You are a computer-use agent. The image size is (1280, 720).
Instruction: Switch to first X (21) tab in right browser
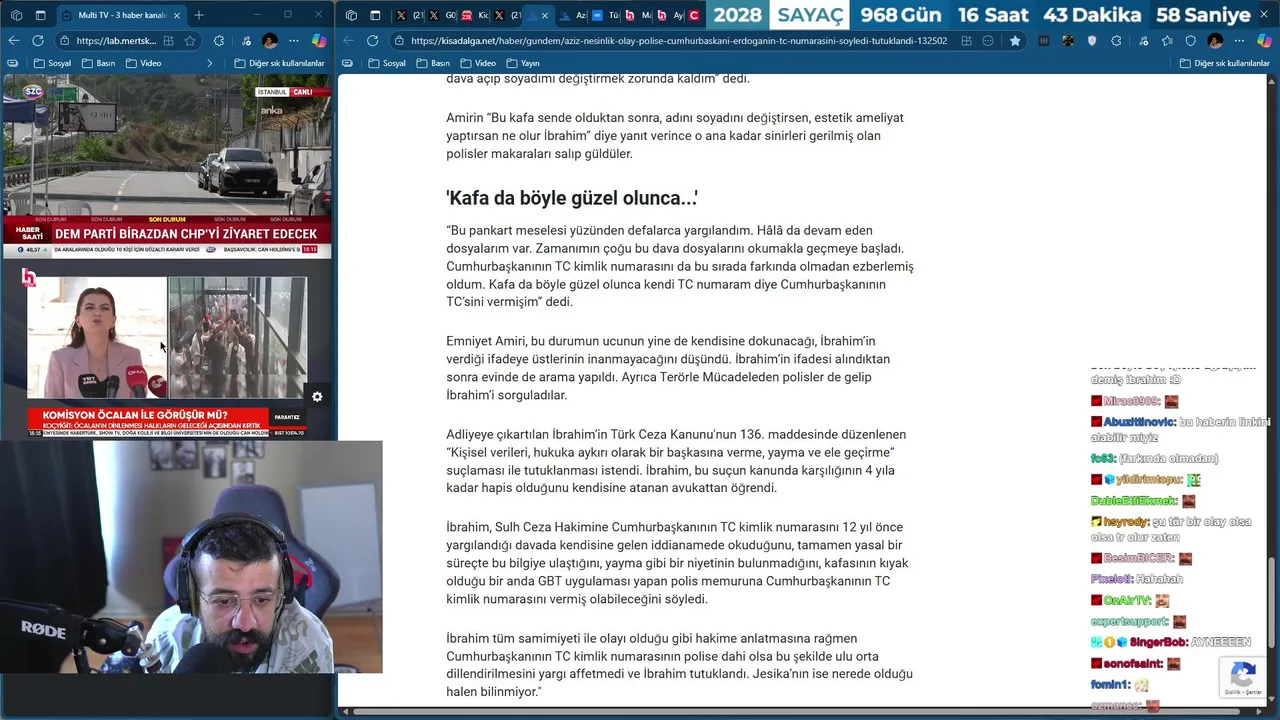(x=408, y=16)
